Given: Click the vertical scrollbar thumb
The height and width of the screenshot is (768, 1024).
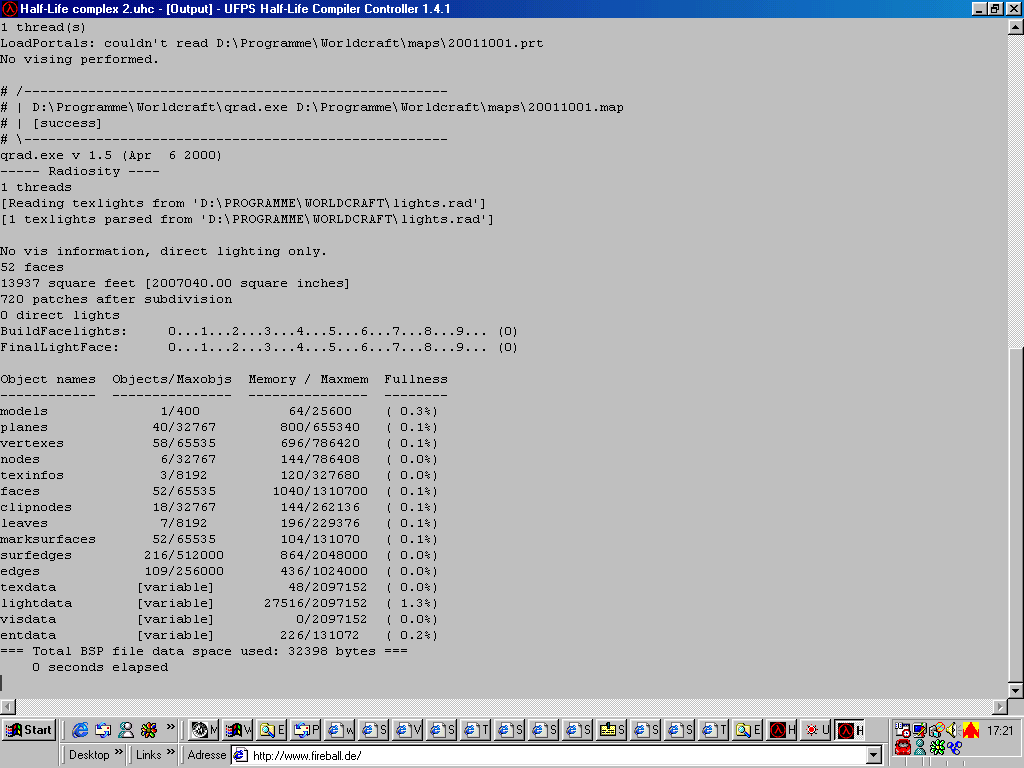Looking at the screenshot, I should (1016, 515).
